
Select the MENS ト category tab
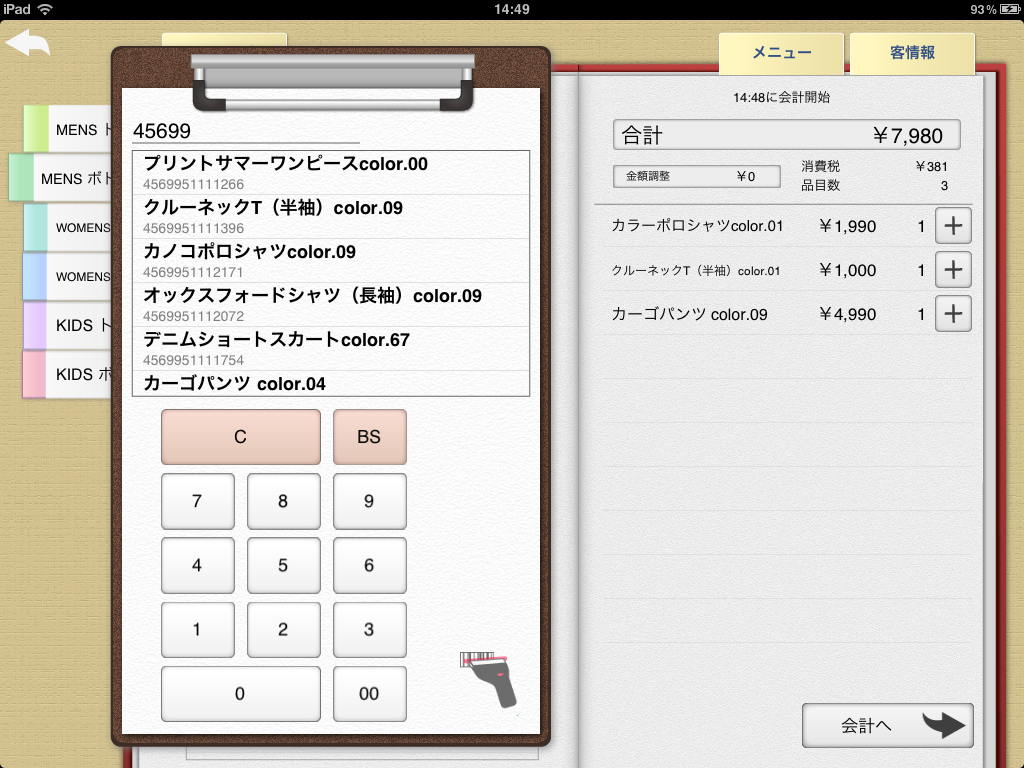(x=69, y=129)
